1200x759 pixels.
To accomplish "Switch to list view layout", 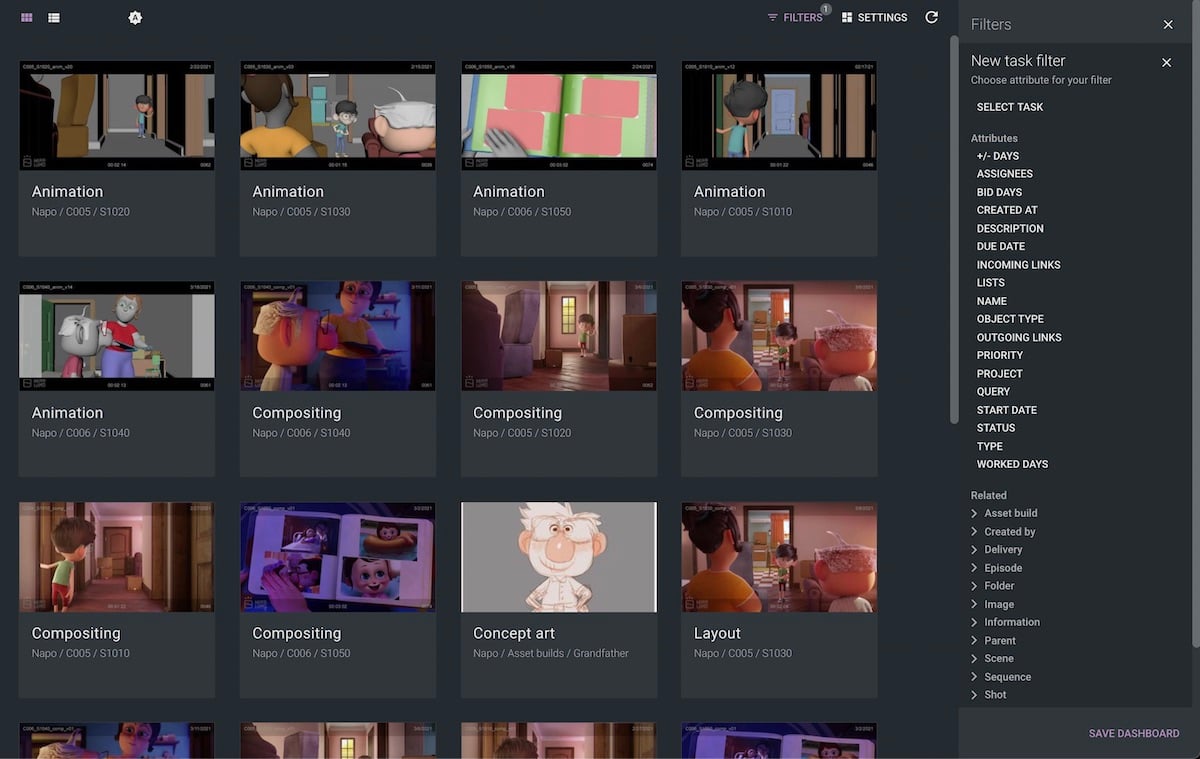I will (x=54, y=18).
